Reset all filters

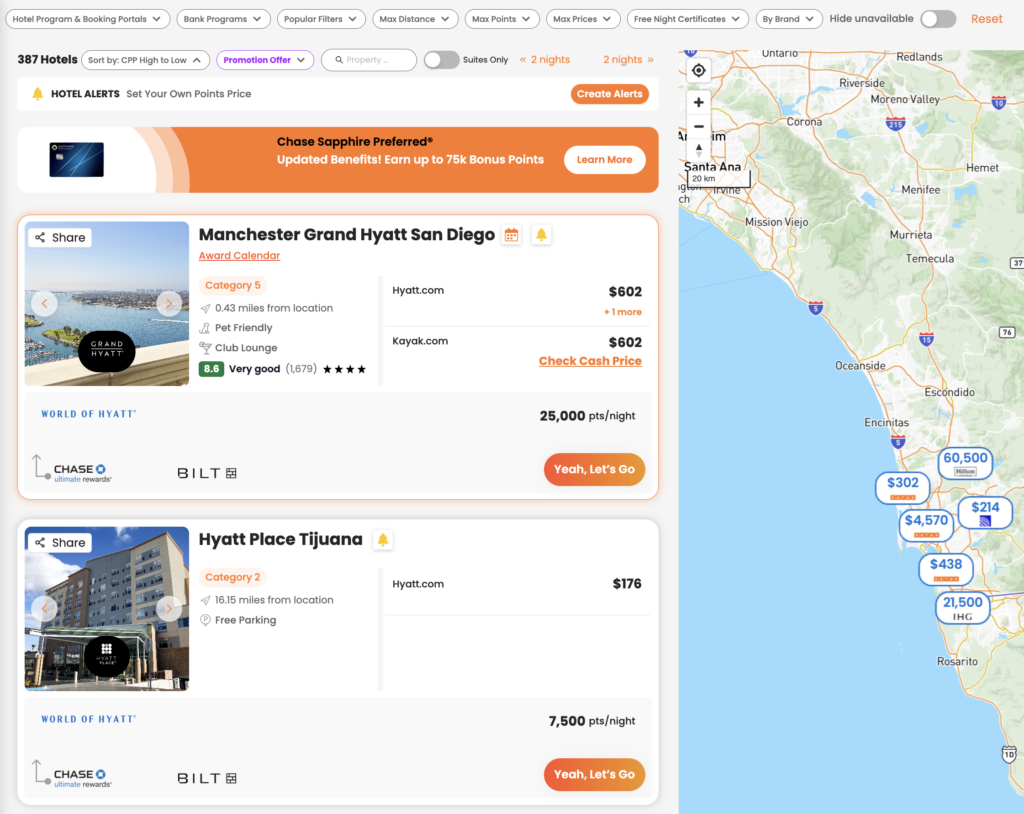986,19
